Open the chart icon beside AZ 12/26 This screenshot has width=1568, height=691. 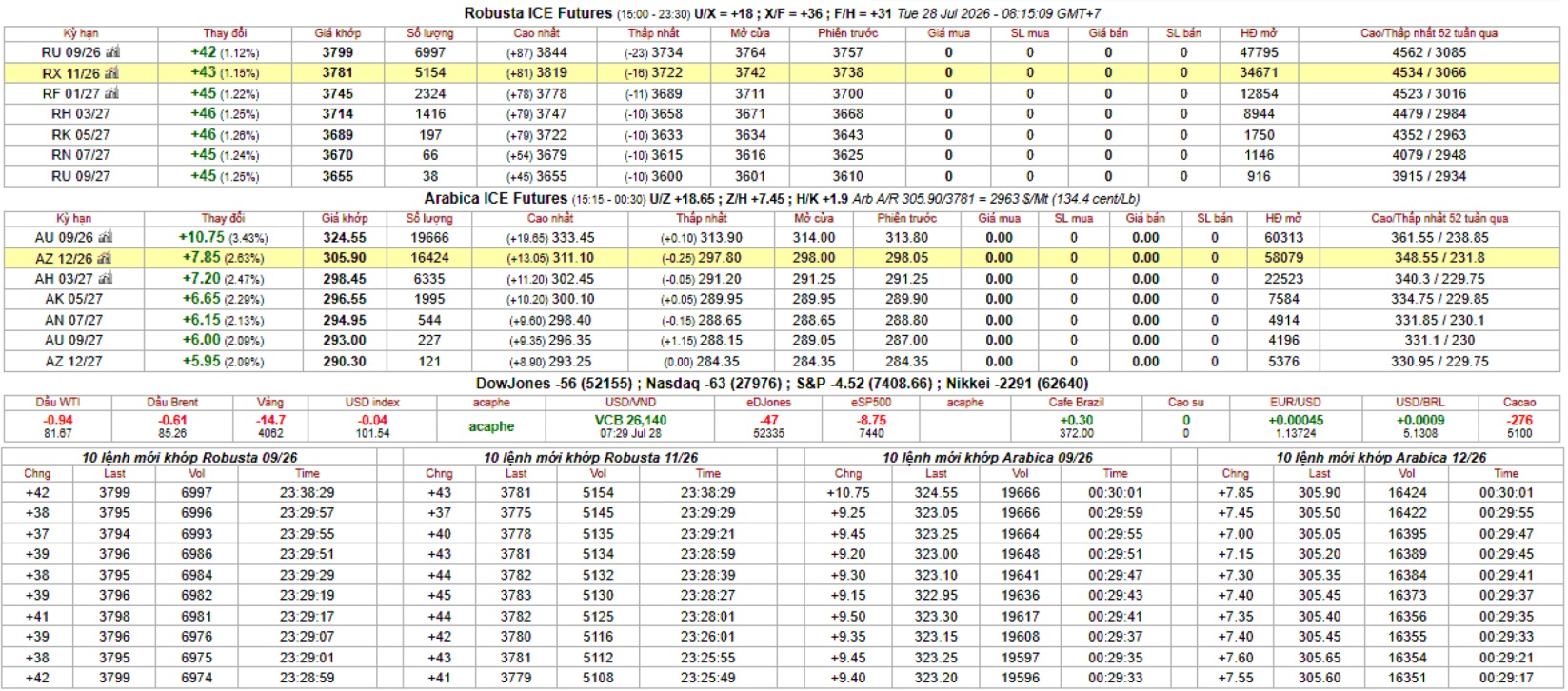(105, 258)
